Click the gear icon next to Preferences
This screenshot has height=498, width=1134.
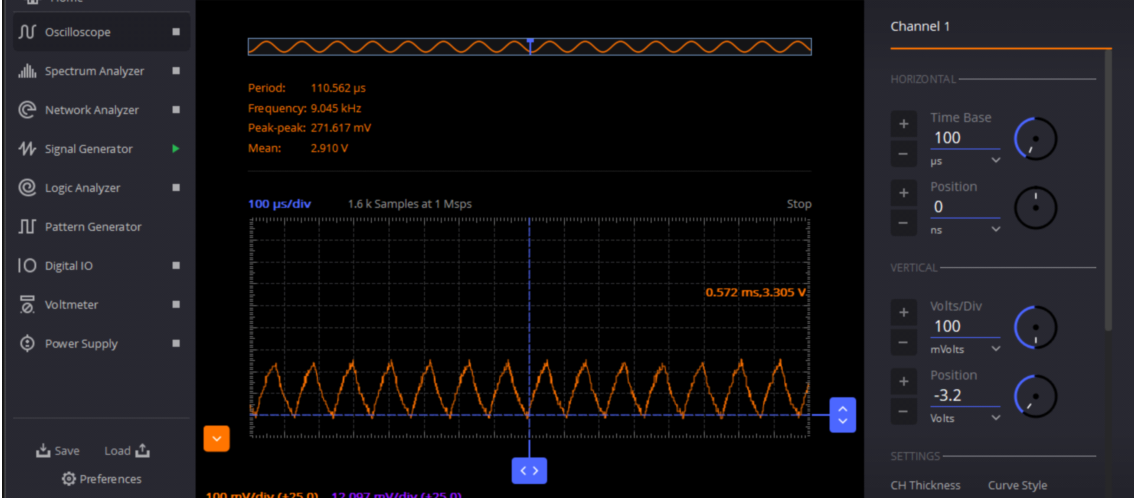coord(69,478)
